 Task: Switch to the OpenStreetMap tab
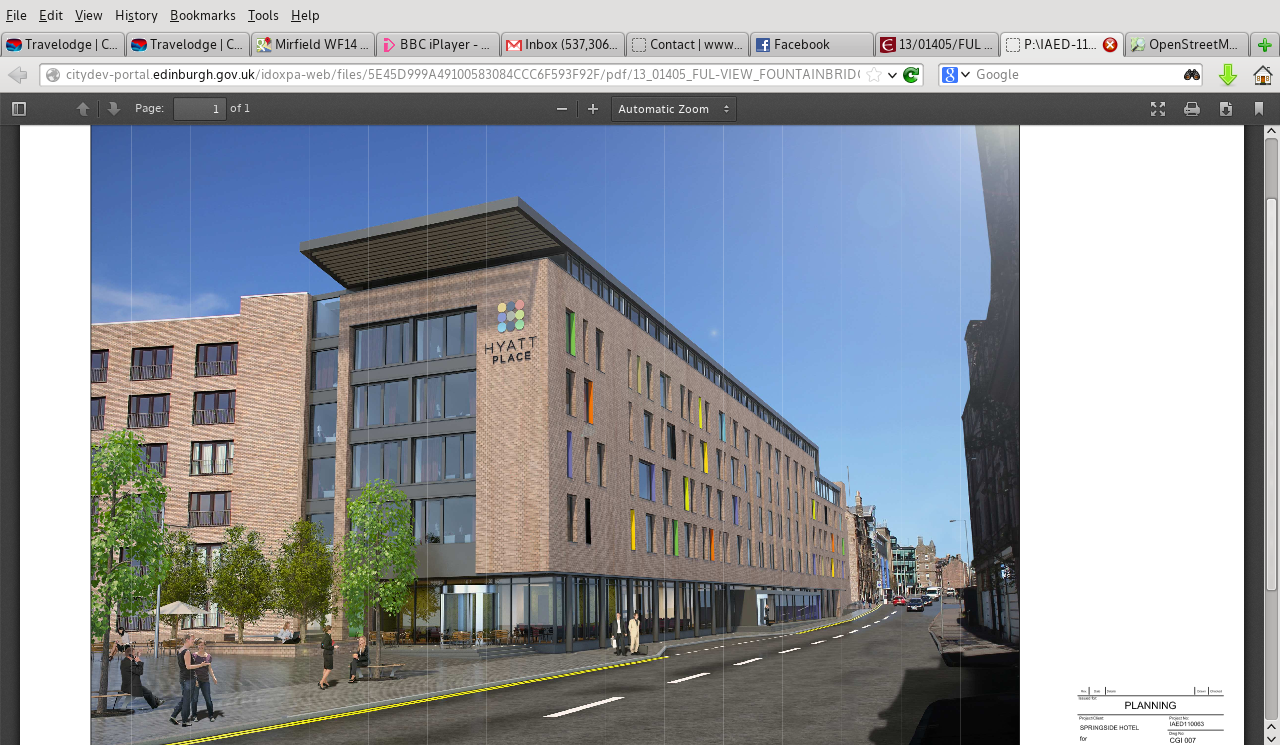[1187, 44]
